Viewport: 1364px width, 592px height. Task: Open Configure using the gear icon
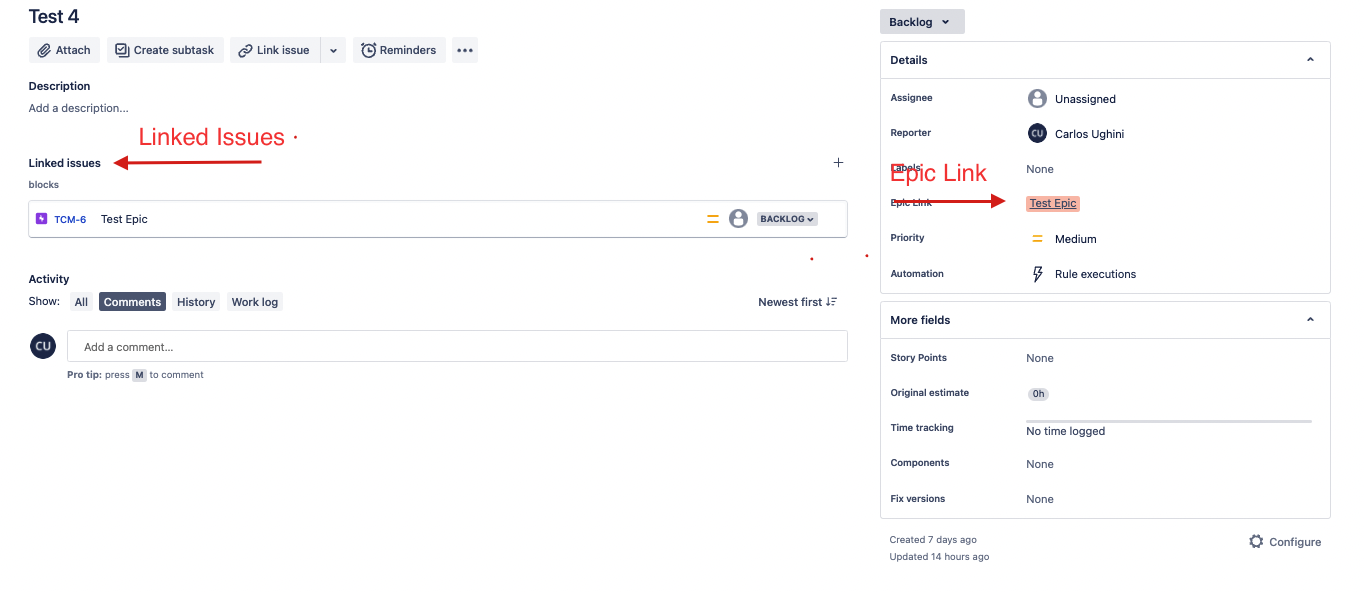(x=1255, y=541)
